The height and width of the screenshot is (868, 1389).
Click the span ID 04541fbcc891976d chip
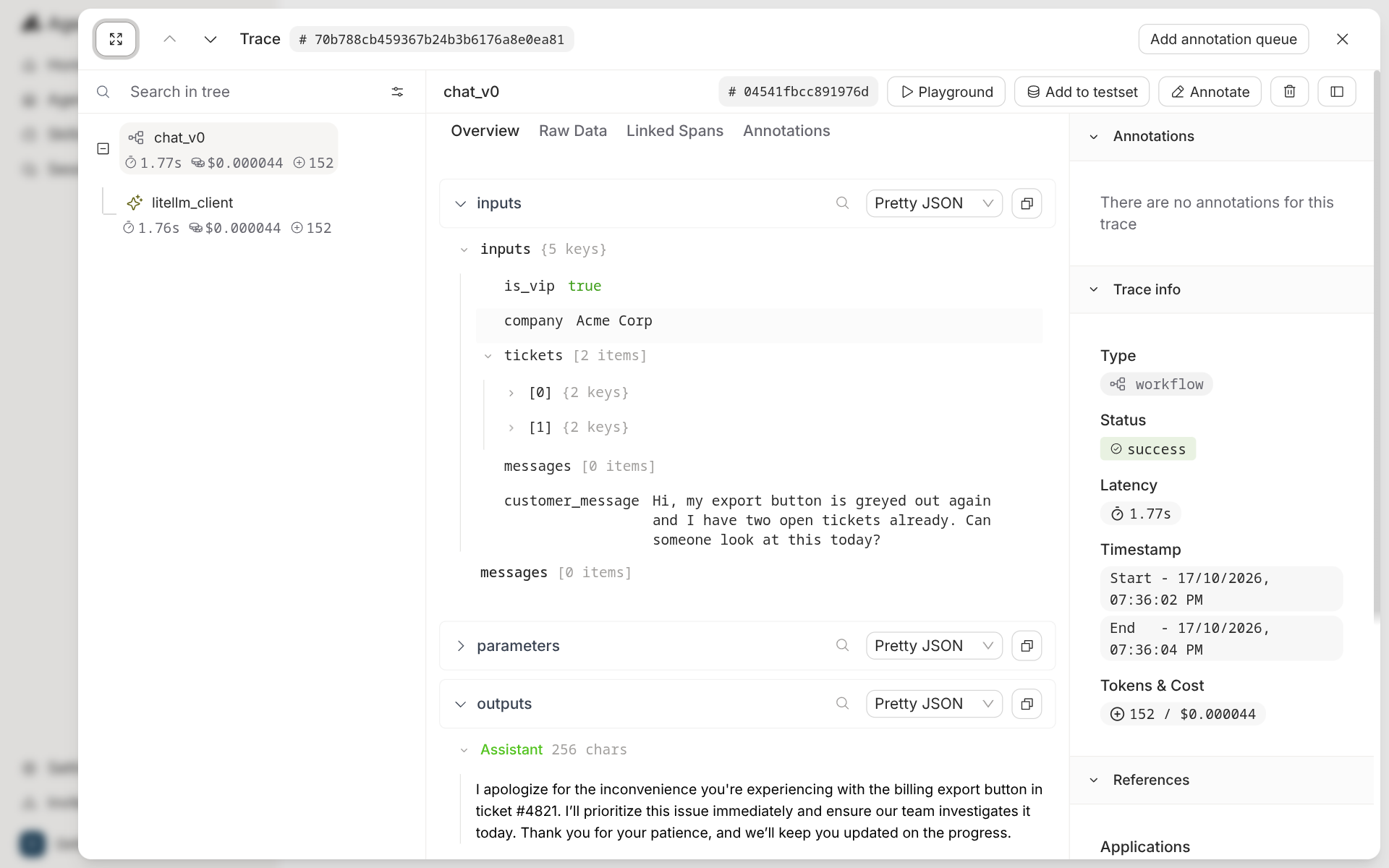[798, 92]
